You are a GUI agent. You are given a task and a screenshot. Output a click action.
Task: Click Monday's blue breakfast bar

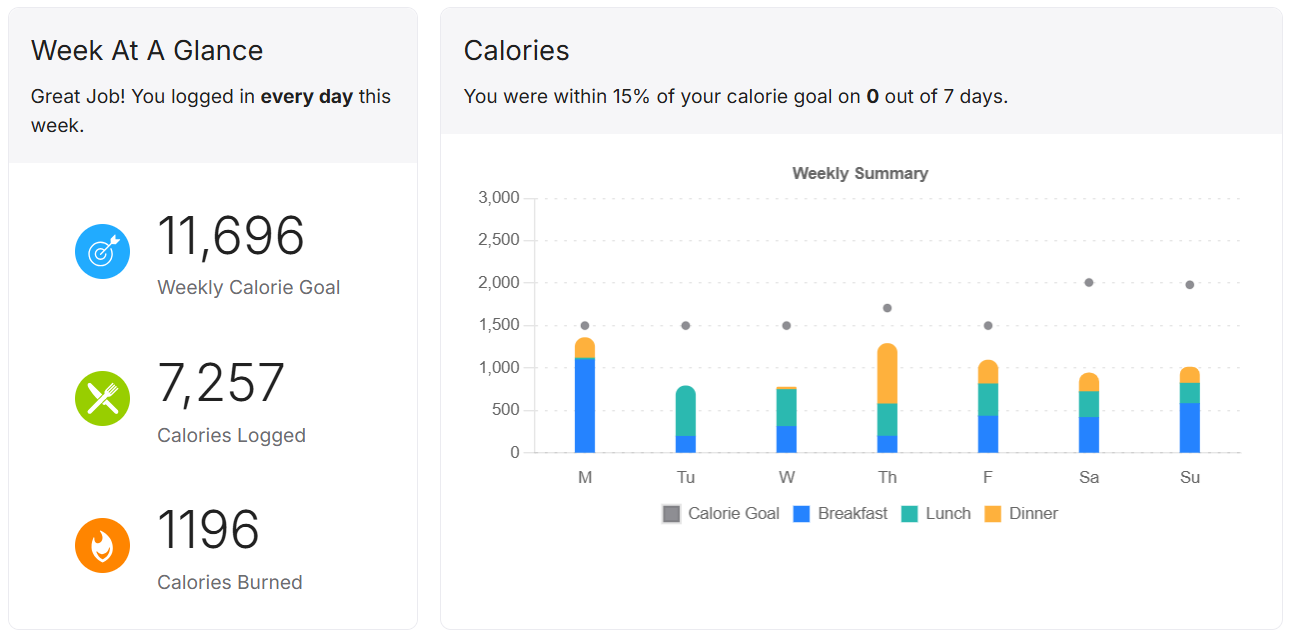[585, 405]
